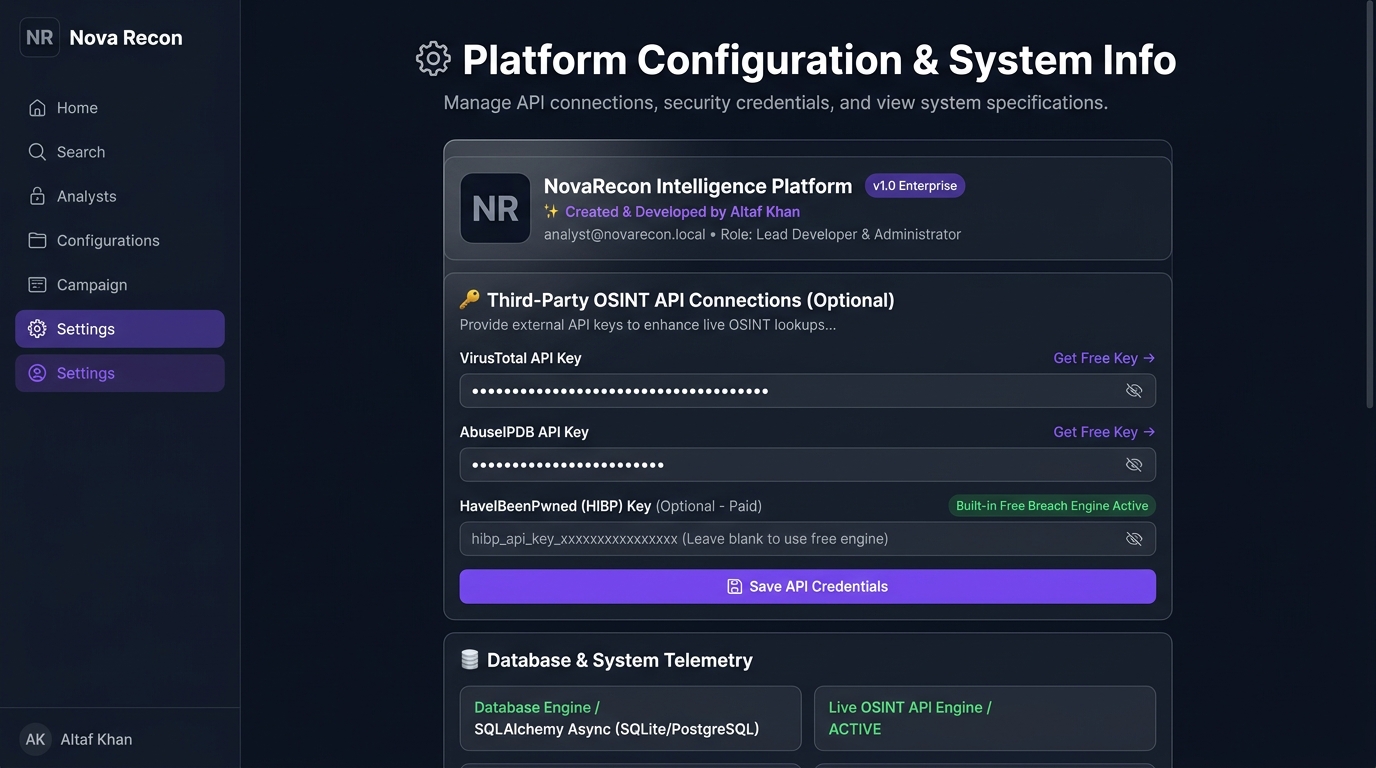Screen dimensions: 1376x768
Task: Click the Third-Party OSINT API Connections heading
Action: [x=691, y=300]
